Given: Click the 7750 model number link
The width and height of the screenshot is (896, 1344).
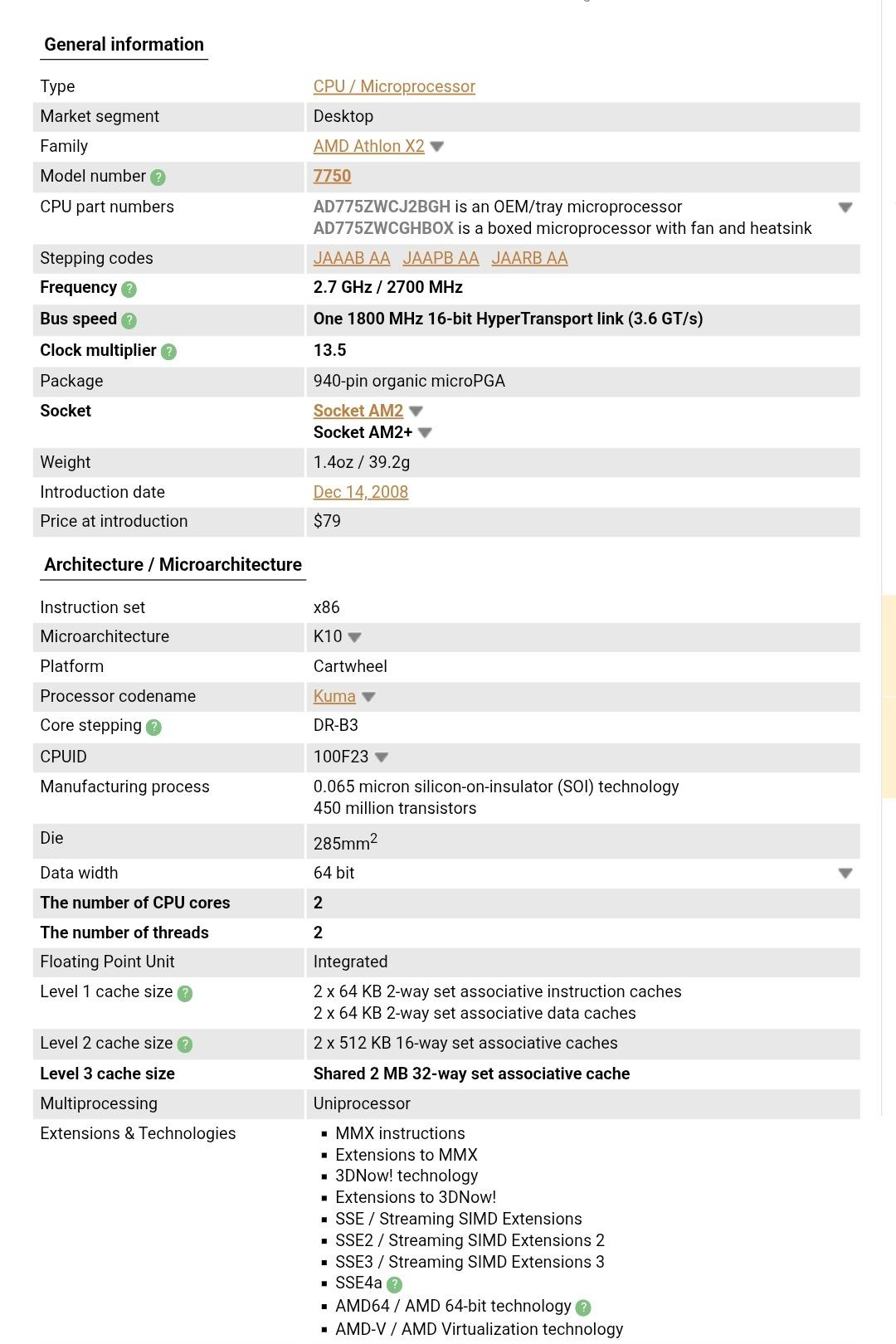Looking at the screenshot, I should point(332,176).
